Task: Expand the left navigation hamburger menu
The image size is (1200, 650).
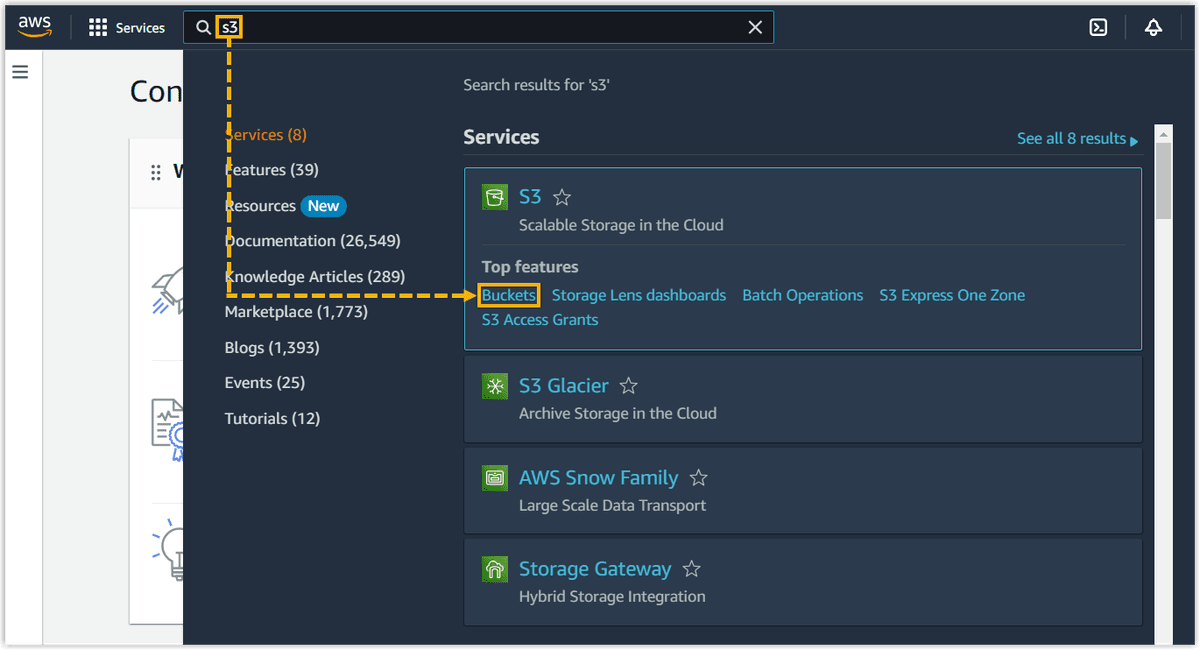Action: 20,71
